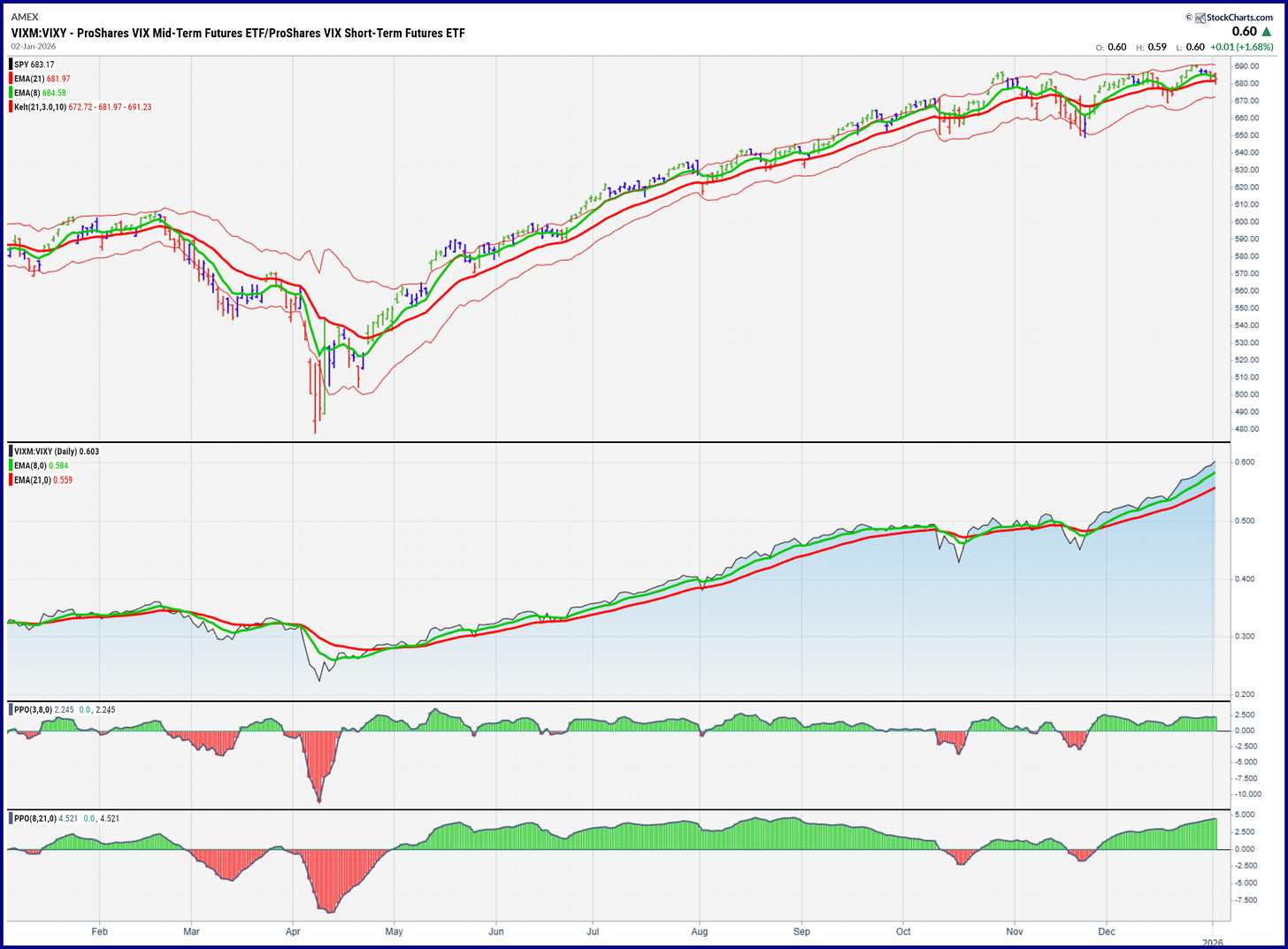
Task: Click the 5.000 label on PPO(8,21,0) axis
Action: click(x=1245, y=815)
